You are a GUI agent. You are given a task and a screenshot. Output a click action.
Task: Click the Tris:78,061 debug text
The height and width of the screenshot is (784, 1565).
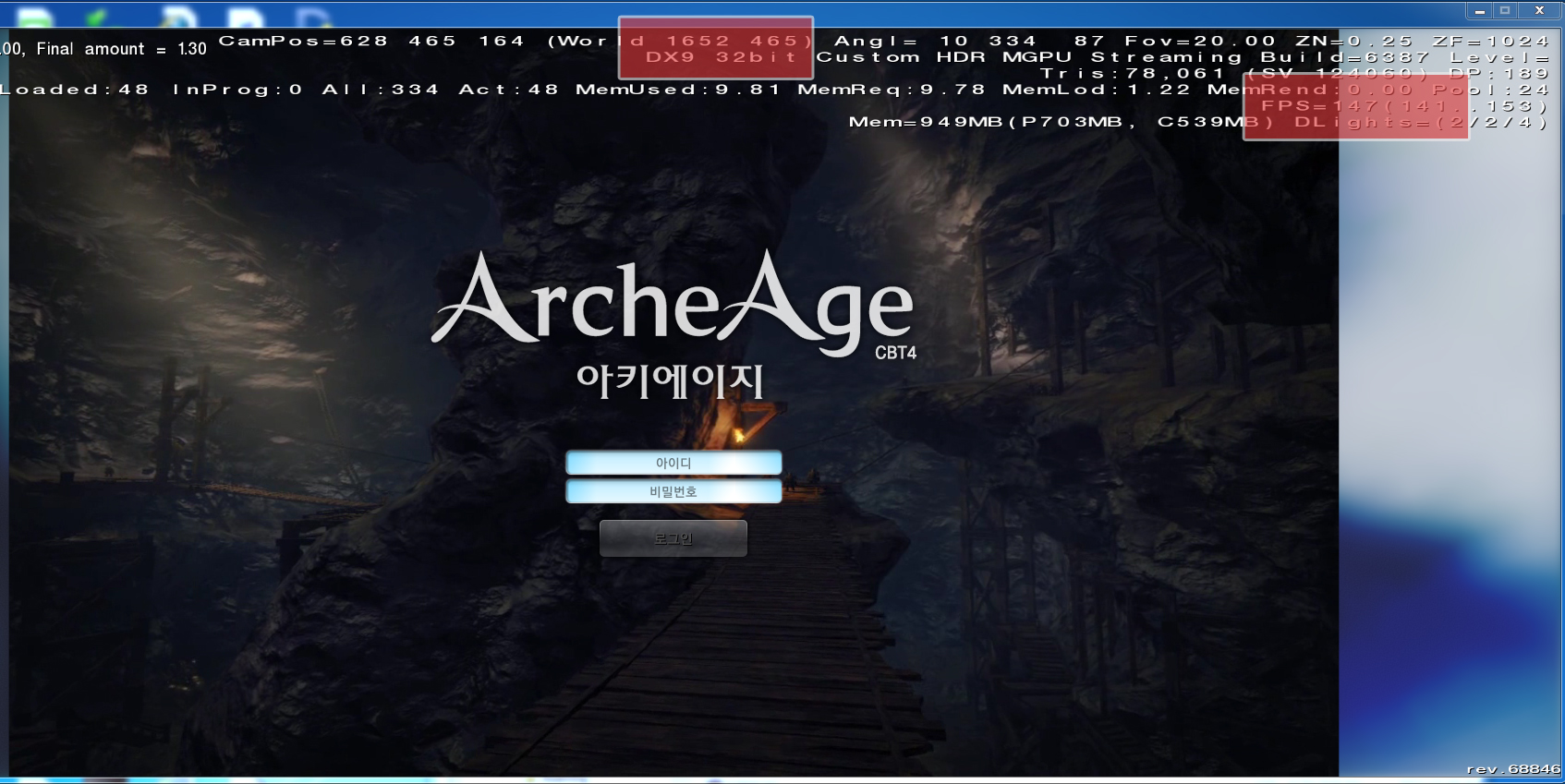(x=1132, y=73)
